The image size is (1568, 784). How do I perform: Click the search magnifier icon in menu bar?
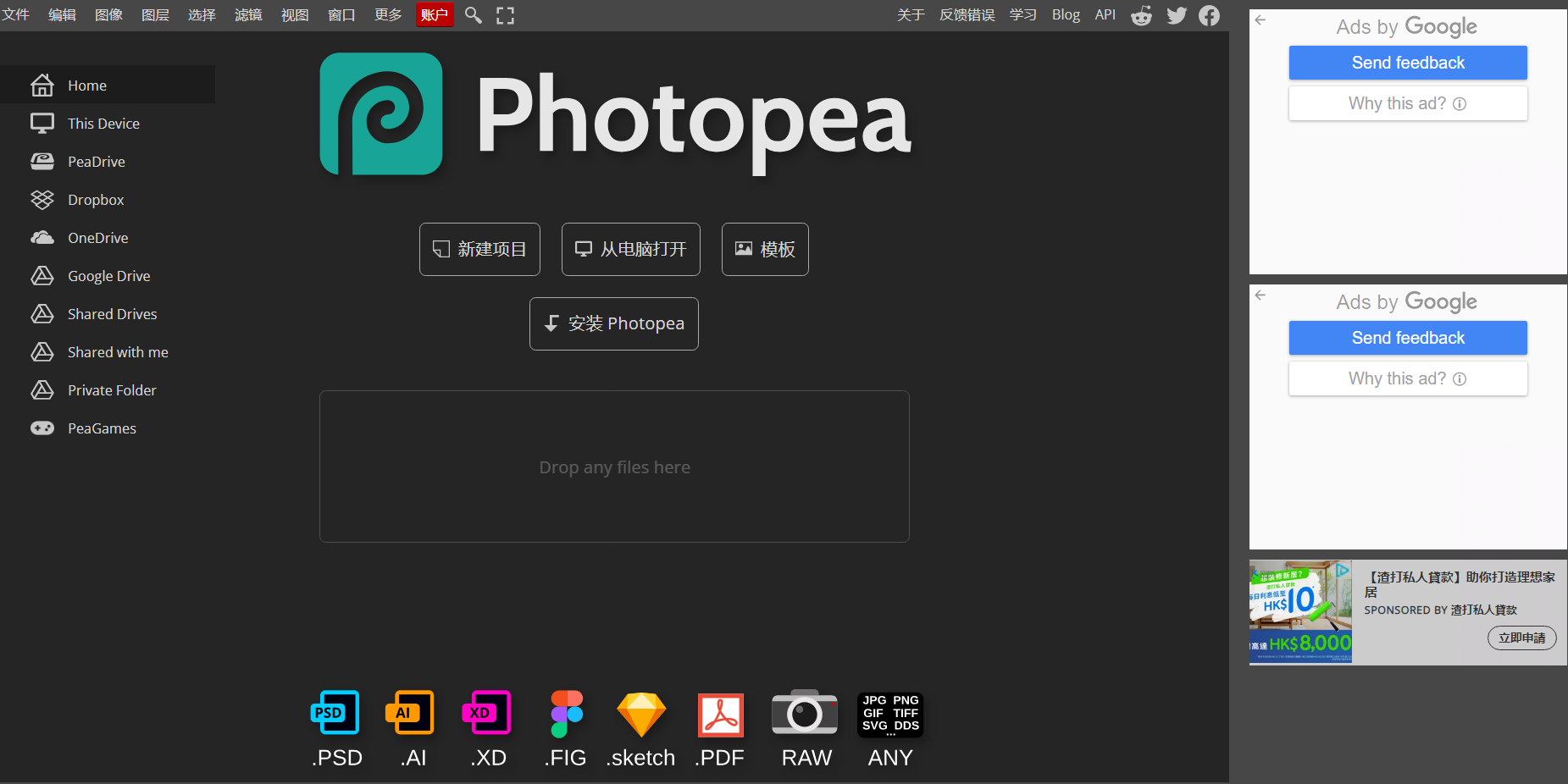click(474, 15)
